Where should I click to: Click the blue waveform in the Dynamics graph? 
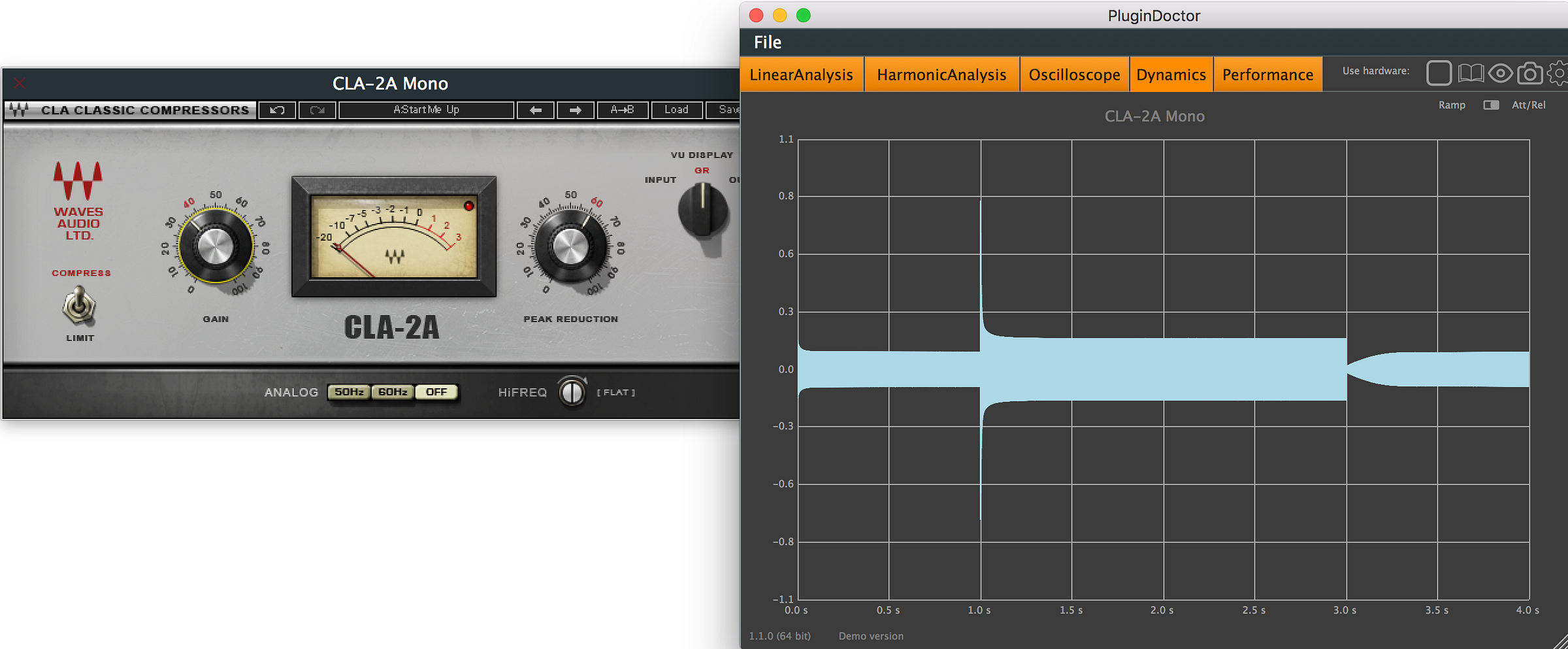coord(1163,369)
